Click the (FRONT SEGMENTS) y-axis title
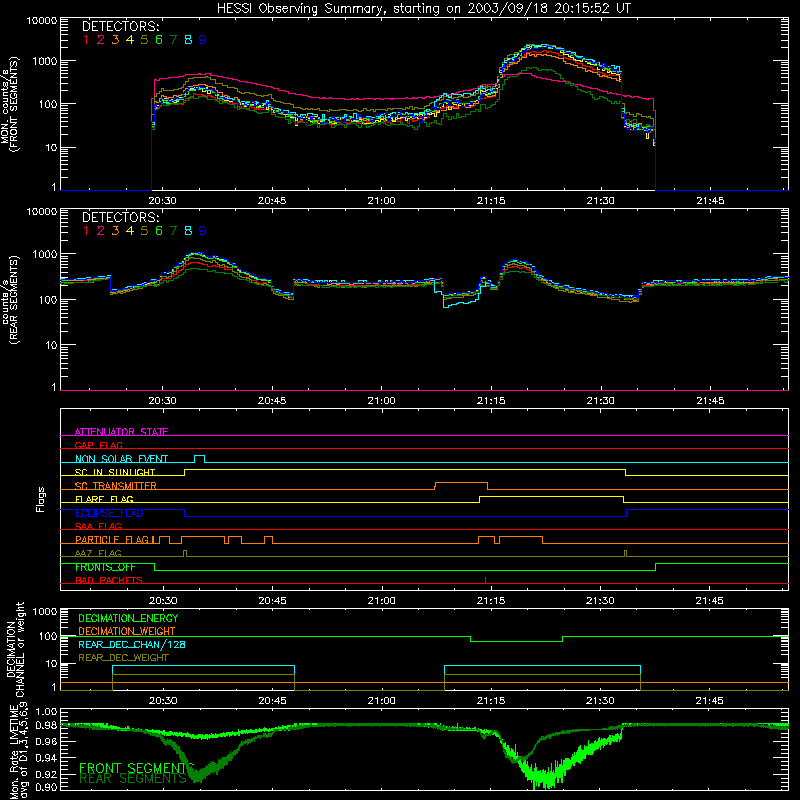 click(x=14, y=104)
